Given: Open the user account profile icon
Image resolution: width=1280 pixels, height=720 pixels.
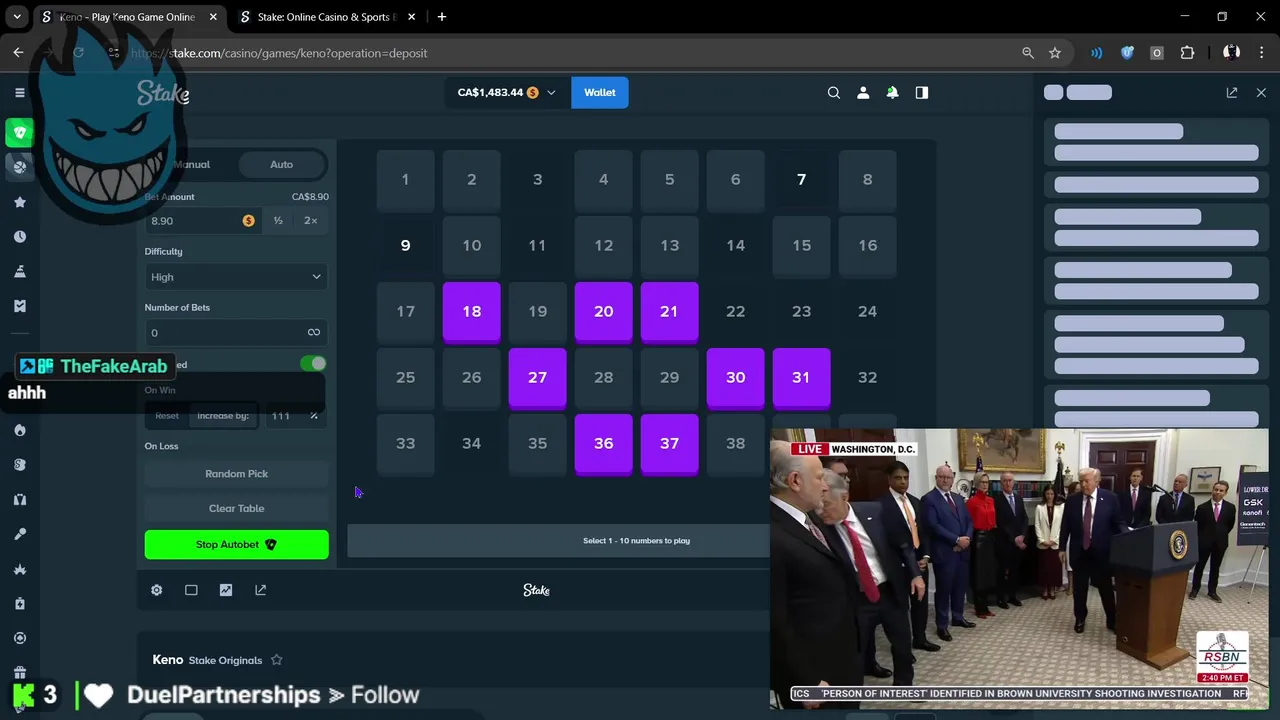Looking at the screenshot, I should pyautogui.click(x=863, y=92).
